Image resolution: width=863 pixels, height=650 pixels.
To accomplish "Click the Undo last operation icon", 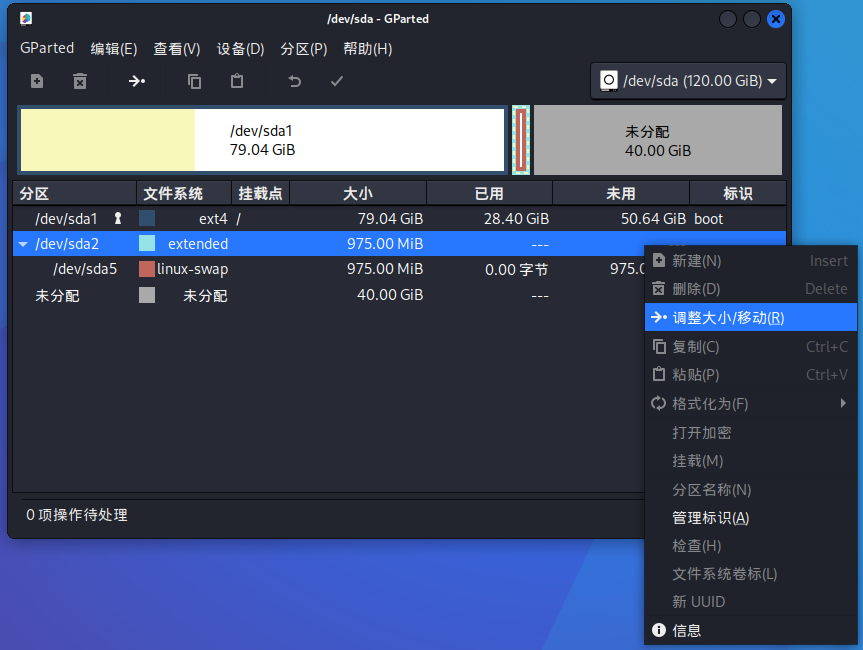I will [294, 81].
